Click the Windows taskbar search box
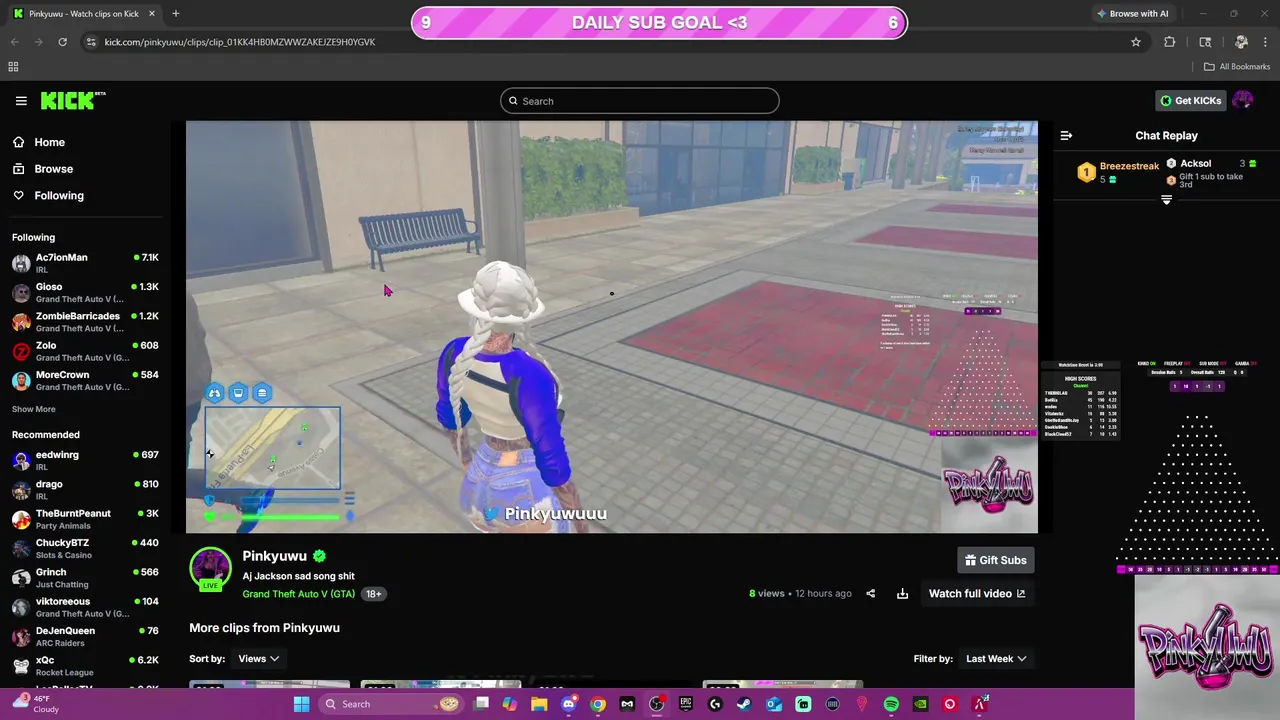The image size is (1280, 720). (x=391, y=704)
